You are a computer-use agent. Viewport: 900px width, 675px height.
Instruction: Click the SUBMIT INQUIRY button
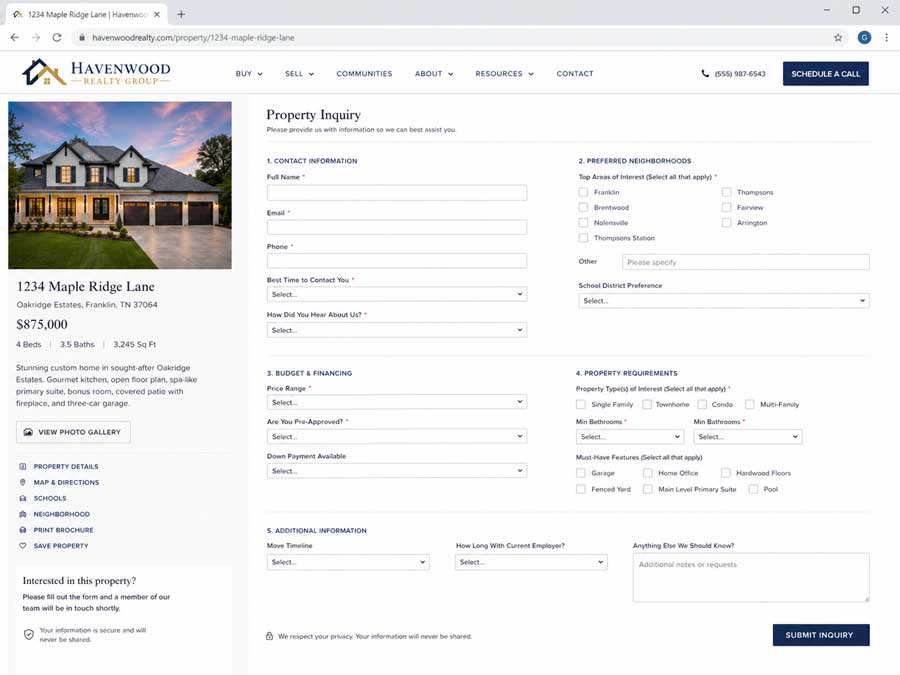click(820, 635)
